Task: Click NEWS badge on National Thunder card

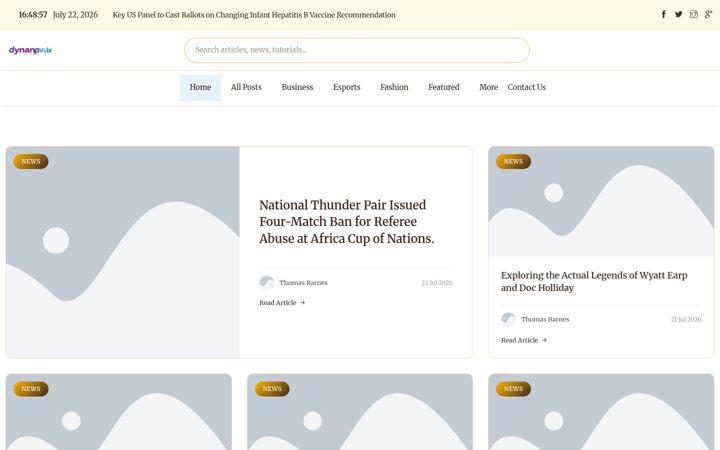Action: [31, 161]
